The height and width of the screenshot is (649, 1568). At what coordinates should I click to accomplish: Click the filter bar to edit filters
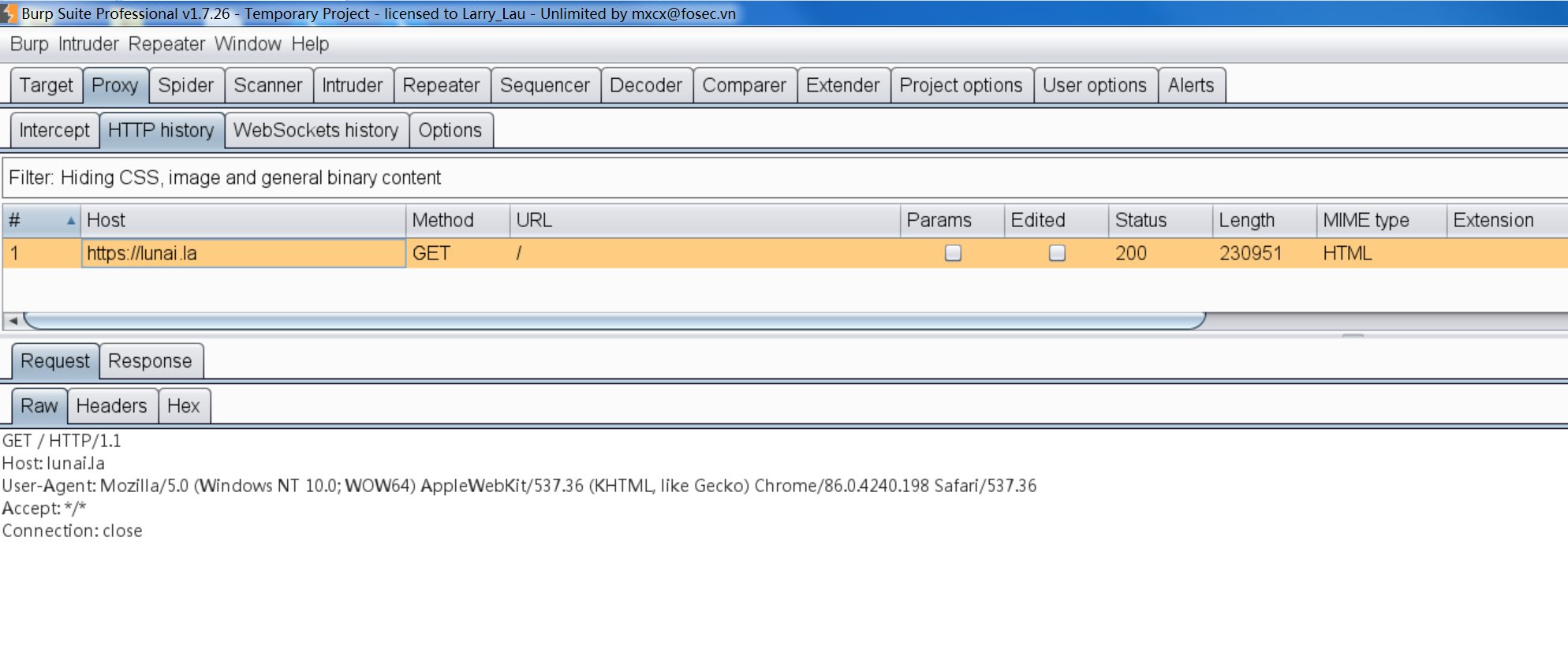785,177
